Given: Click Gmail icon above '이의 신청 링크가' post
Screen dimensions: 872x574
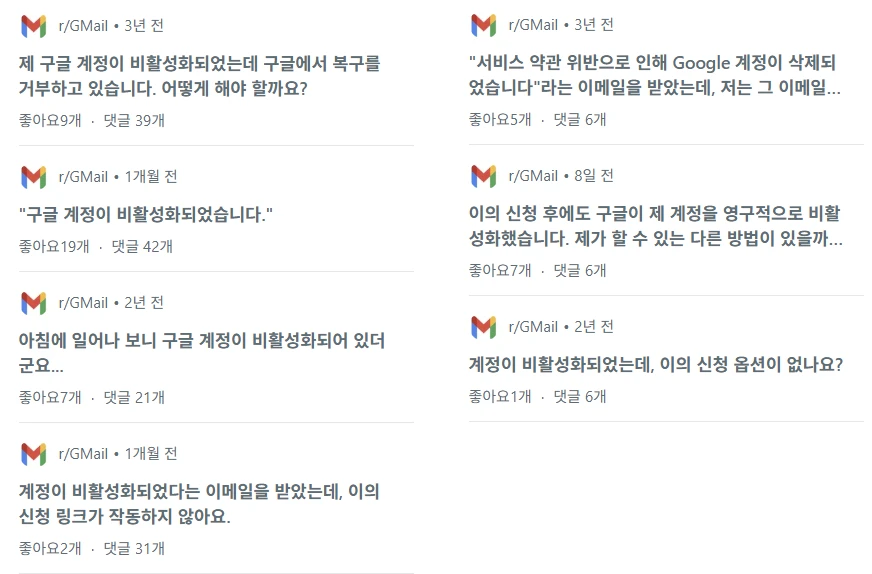Looking at the screenshot, I should pos(33,454).
